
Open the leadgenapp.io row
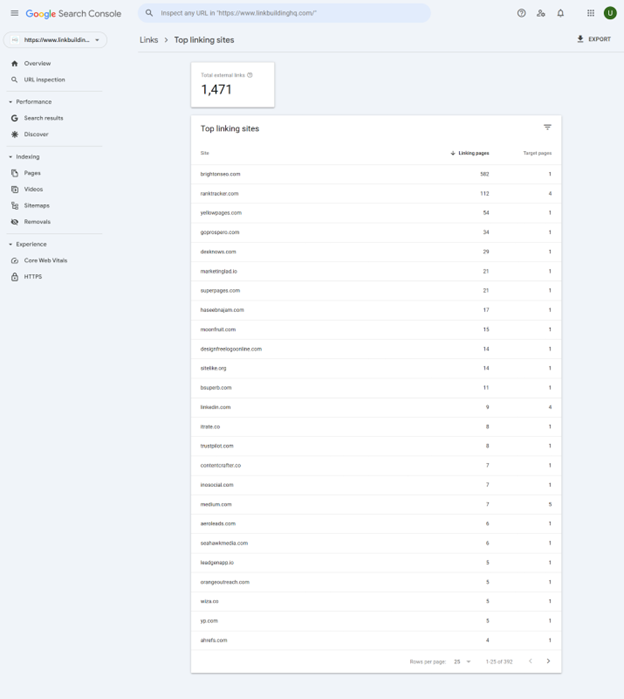[x=376, y=563]
